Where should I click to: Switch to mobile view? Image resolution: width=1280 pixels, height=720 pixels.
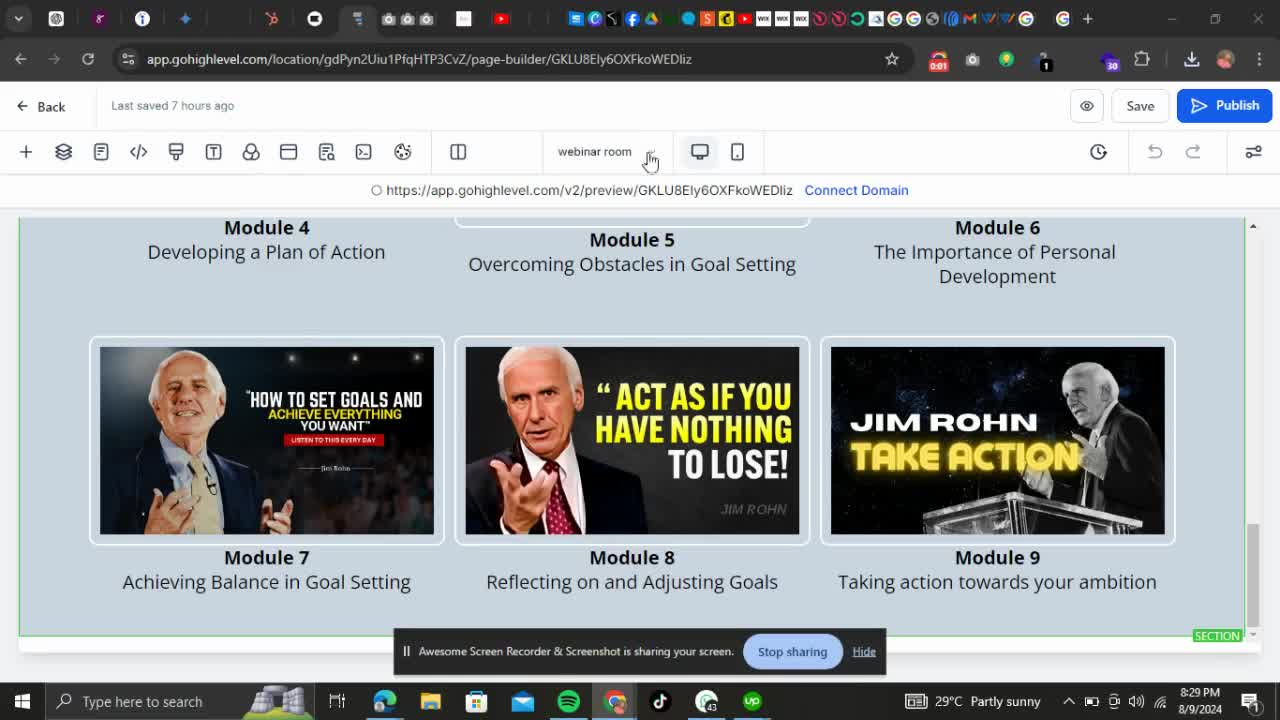point(737,152)
